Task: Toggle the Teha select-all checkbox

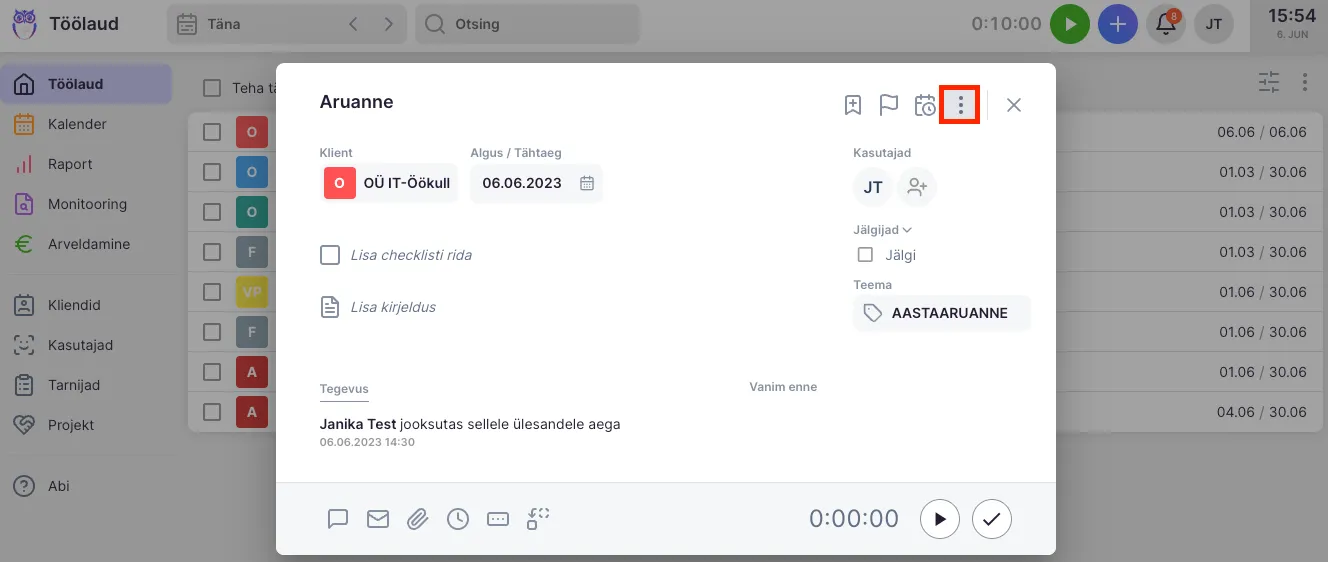Action: 212,88
